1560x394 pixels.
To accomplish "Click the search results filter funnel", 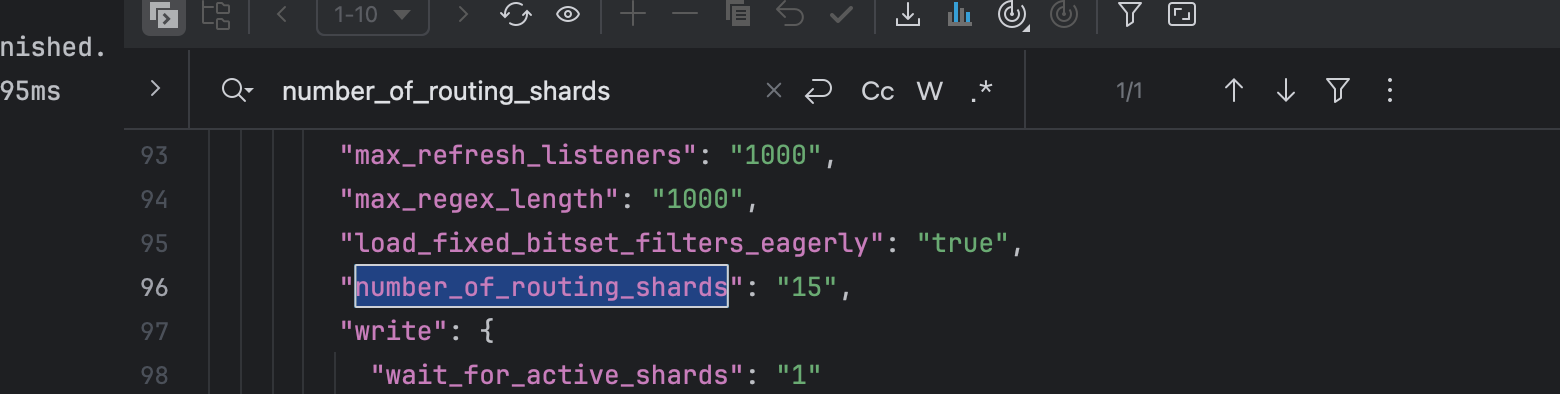I will click(x=1338, y=91).
